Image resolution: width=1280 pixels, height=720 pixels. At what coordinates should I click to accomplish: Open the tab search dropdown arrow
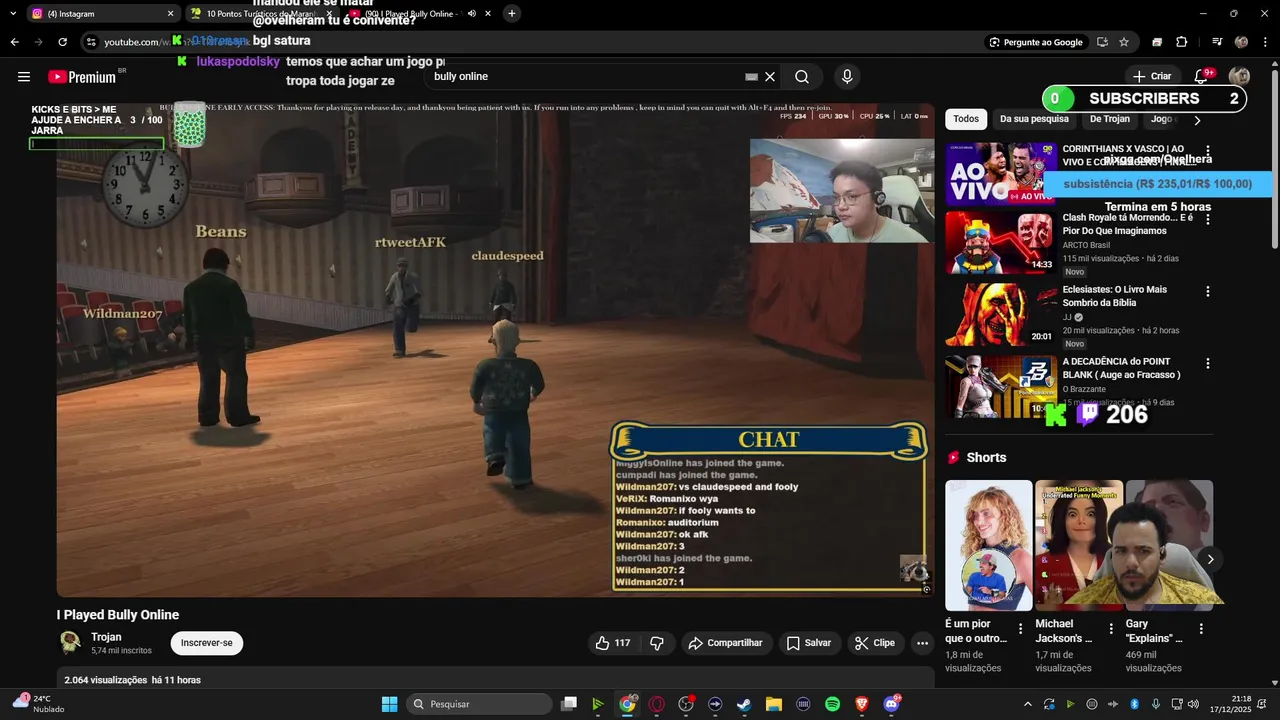[12, 13]
